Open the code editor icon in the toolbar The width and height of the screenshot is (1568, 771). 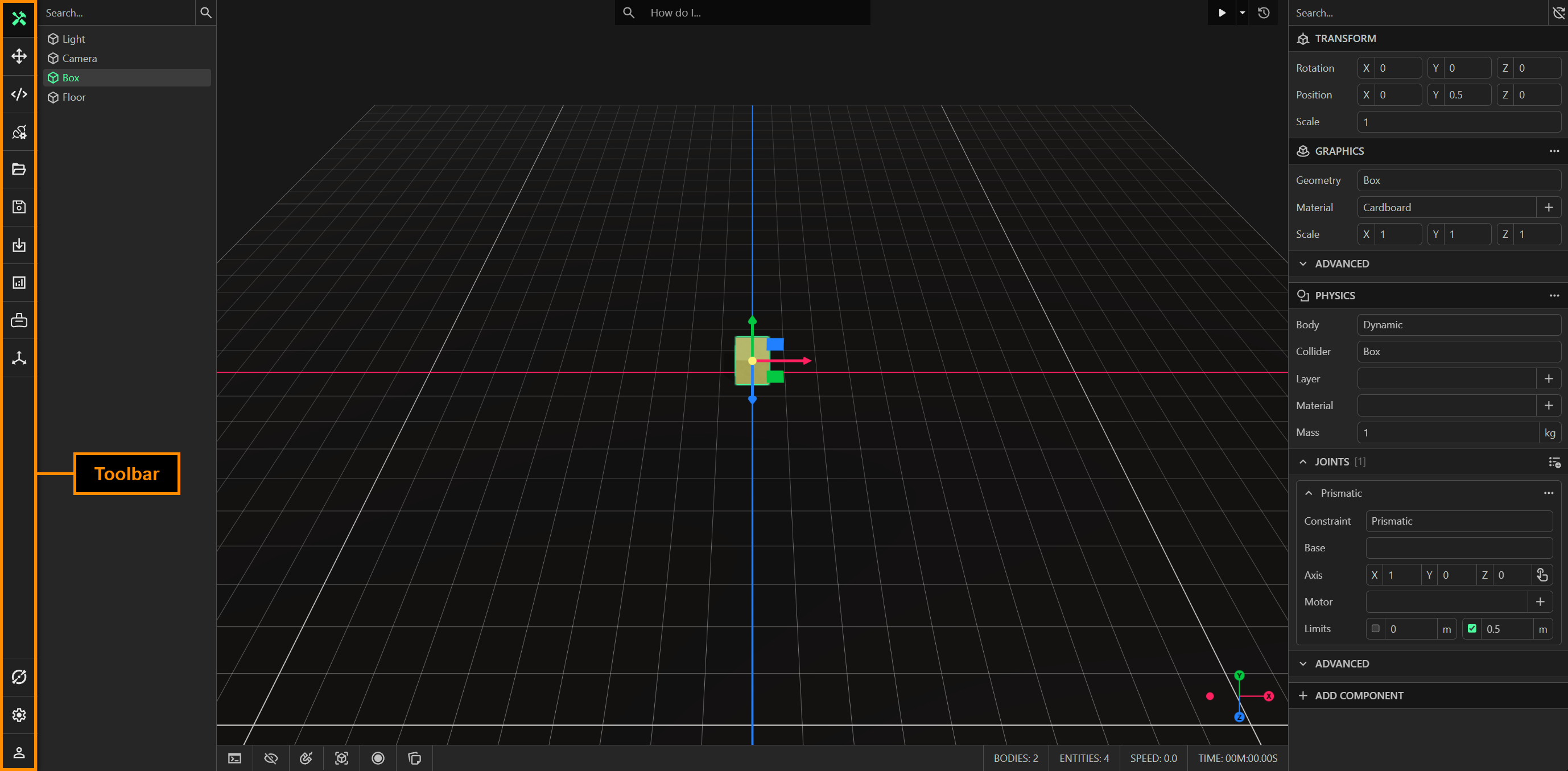click(x=19, y=94)
